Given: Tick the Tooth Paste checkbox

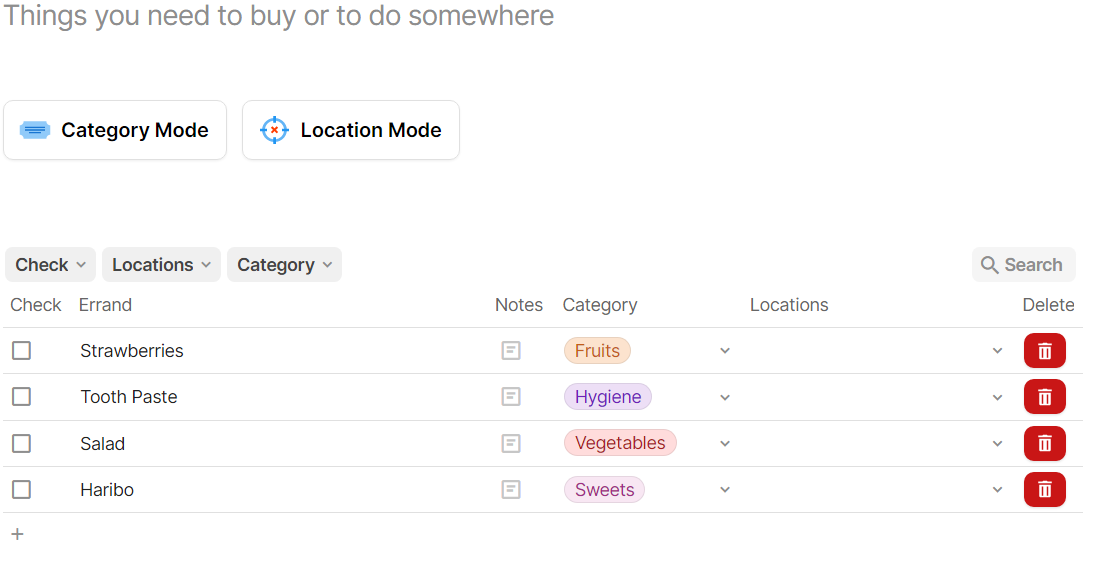Looking at the screenshot, I should click(x=21, y=397).
